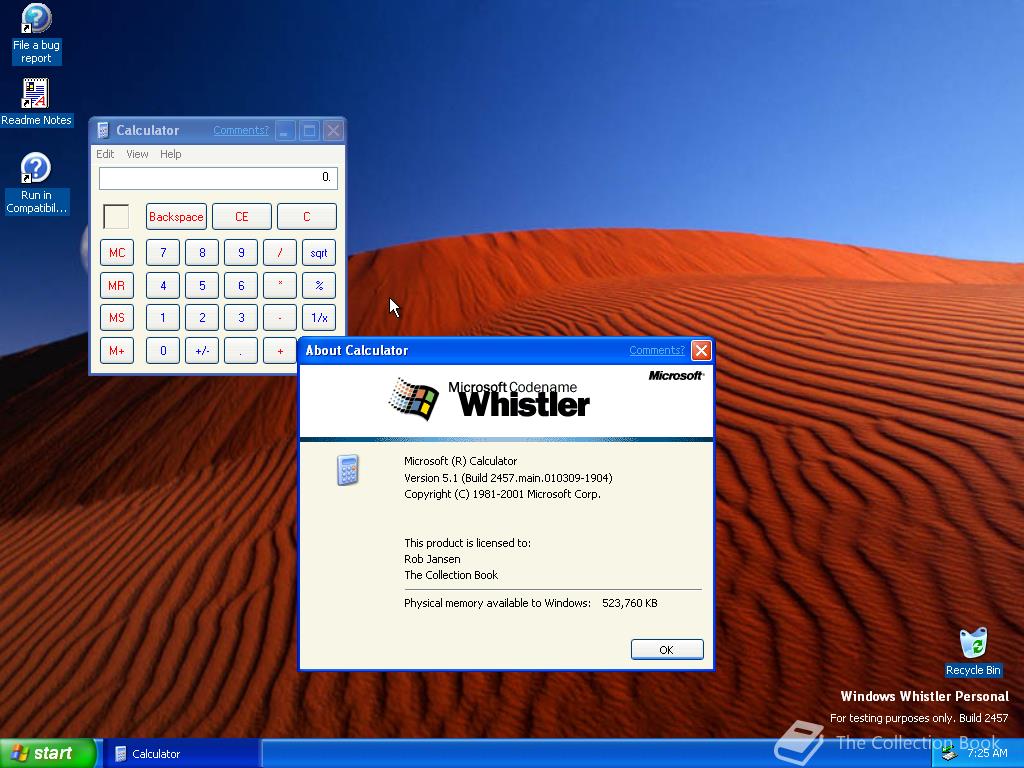The height and width of the screenshot is (768, 1024).
Task: Click the digit 0 button
Action: 163,351
